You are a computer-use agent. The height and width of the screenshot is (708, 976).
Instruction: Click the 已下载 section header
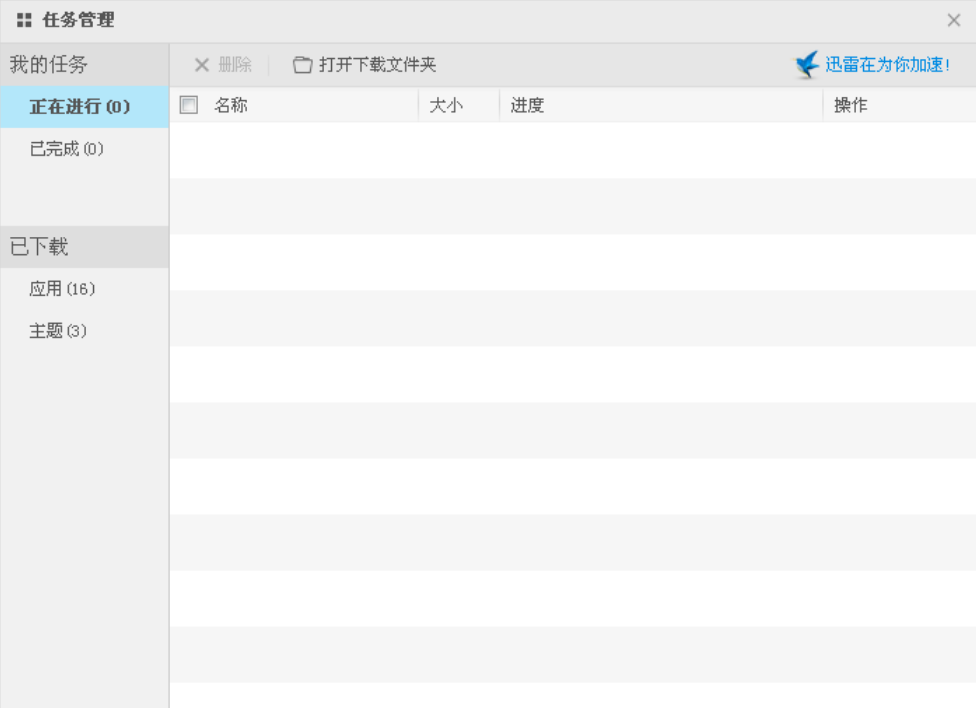pyautogui.click(x=39, y=247)
